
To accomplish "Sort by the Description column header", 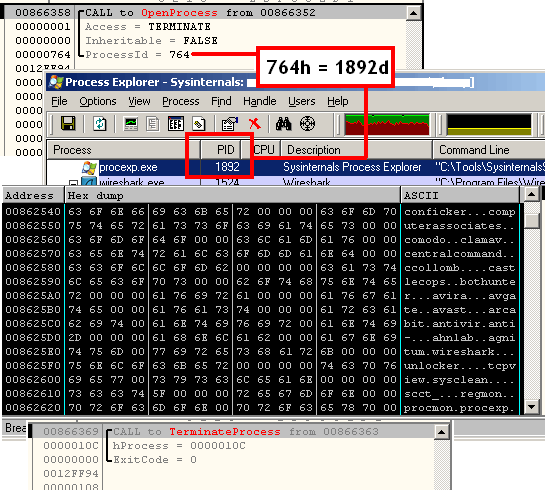I will click(x=356, y=150).
